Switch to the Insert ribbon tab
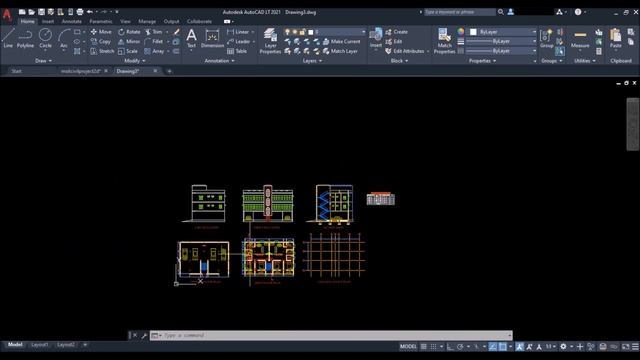The height and width of the screenshot is (360, 640). (48, 21)
